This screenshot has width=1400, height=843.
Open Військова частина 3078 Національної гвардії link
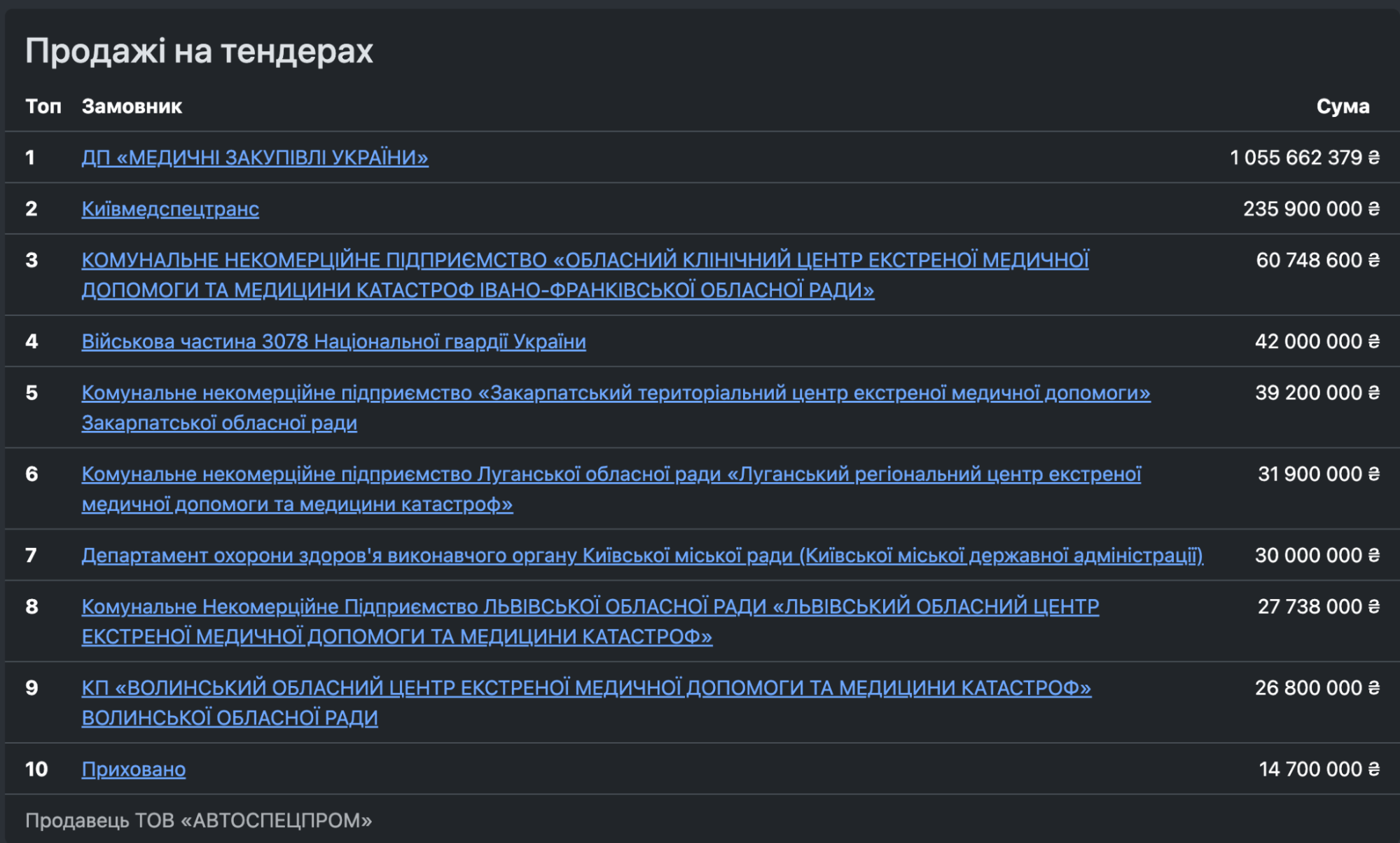tap(333, 341)
